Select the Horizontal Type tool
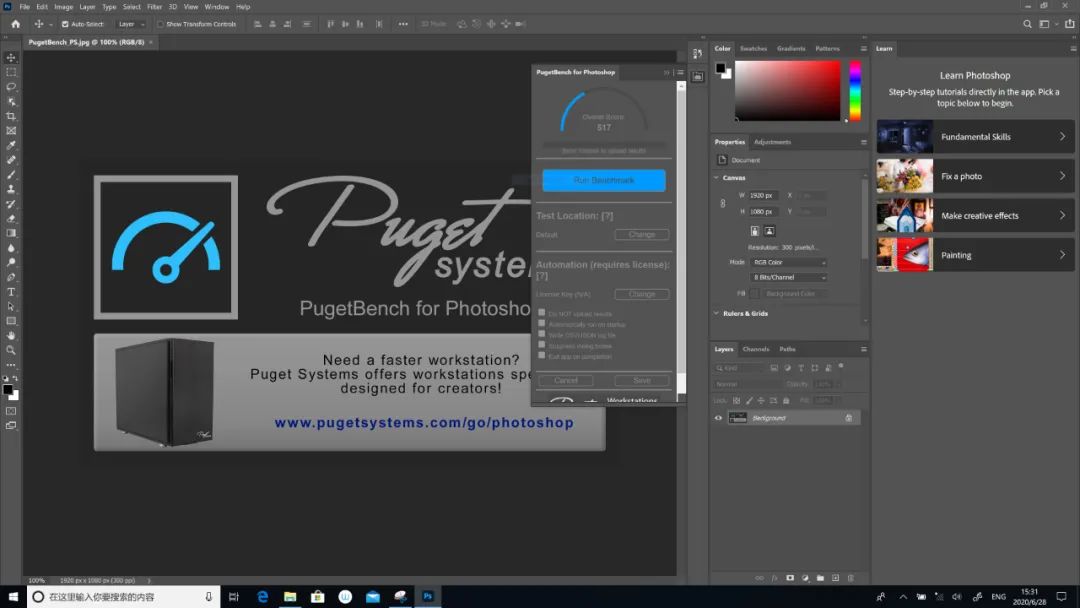This screenshot has height=608, width=1080. point(11,292)
